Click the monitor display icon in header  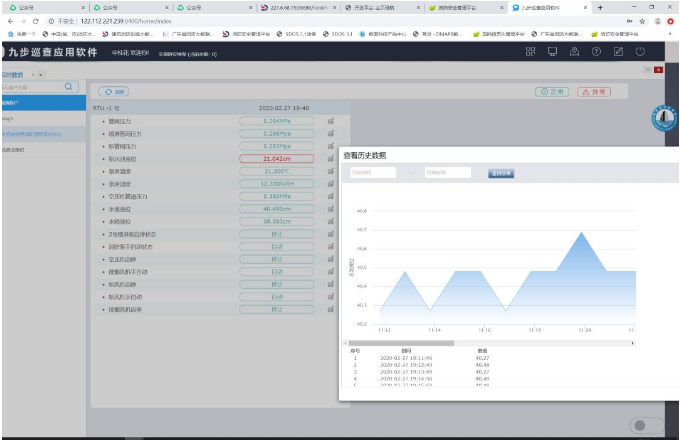(552, 52)
